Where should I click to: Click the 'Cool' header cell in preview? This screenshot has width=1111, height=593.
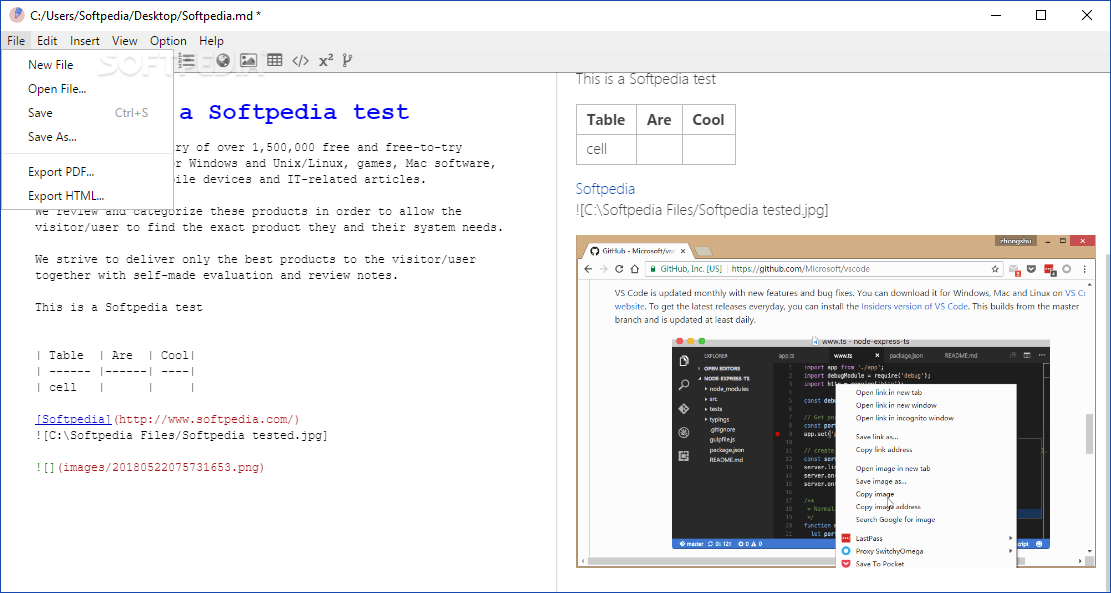pyautogui.click(x=709, y=120)
